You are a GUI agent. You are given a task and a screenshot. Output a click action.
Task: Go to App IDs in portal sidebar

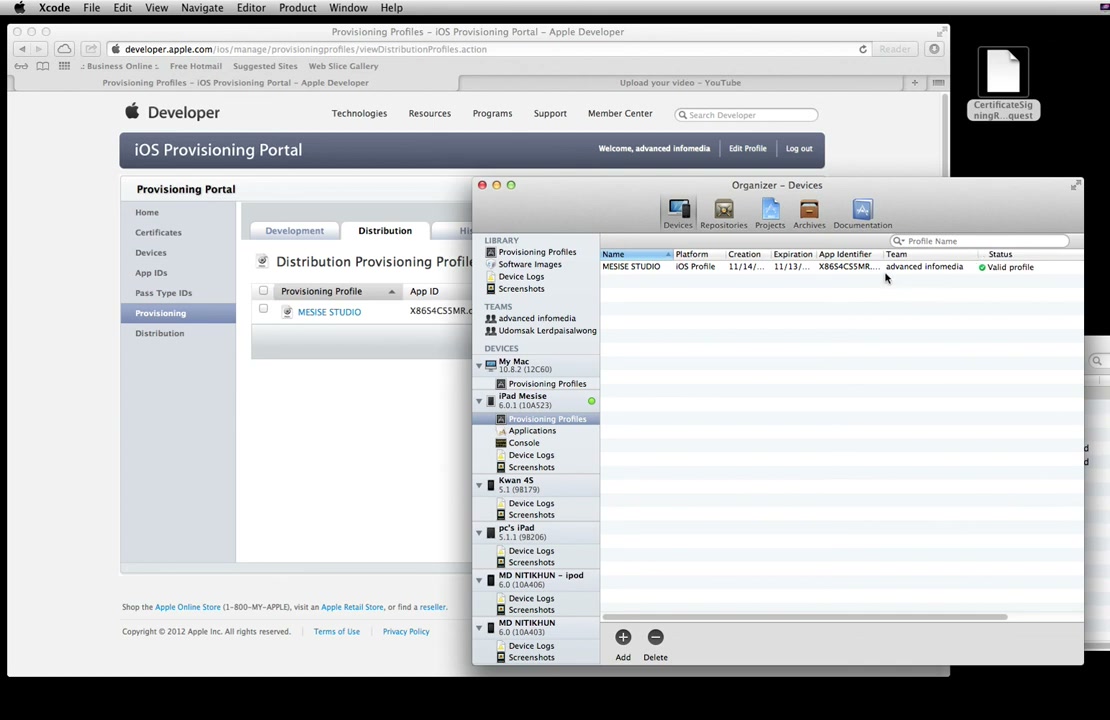151,273
